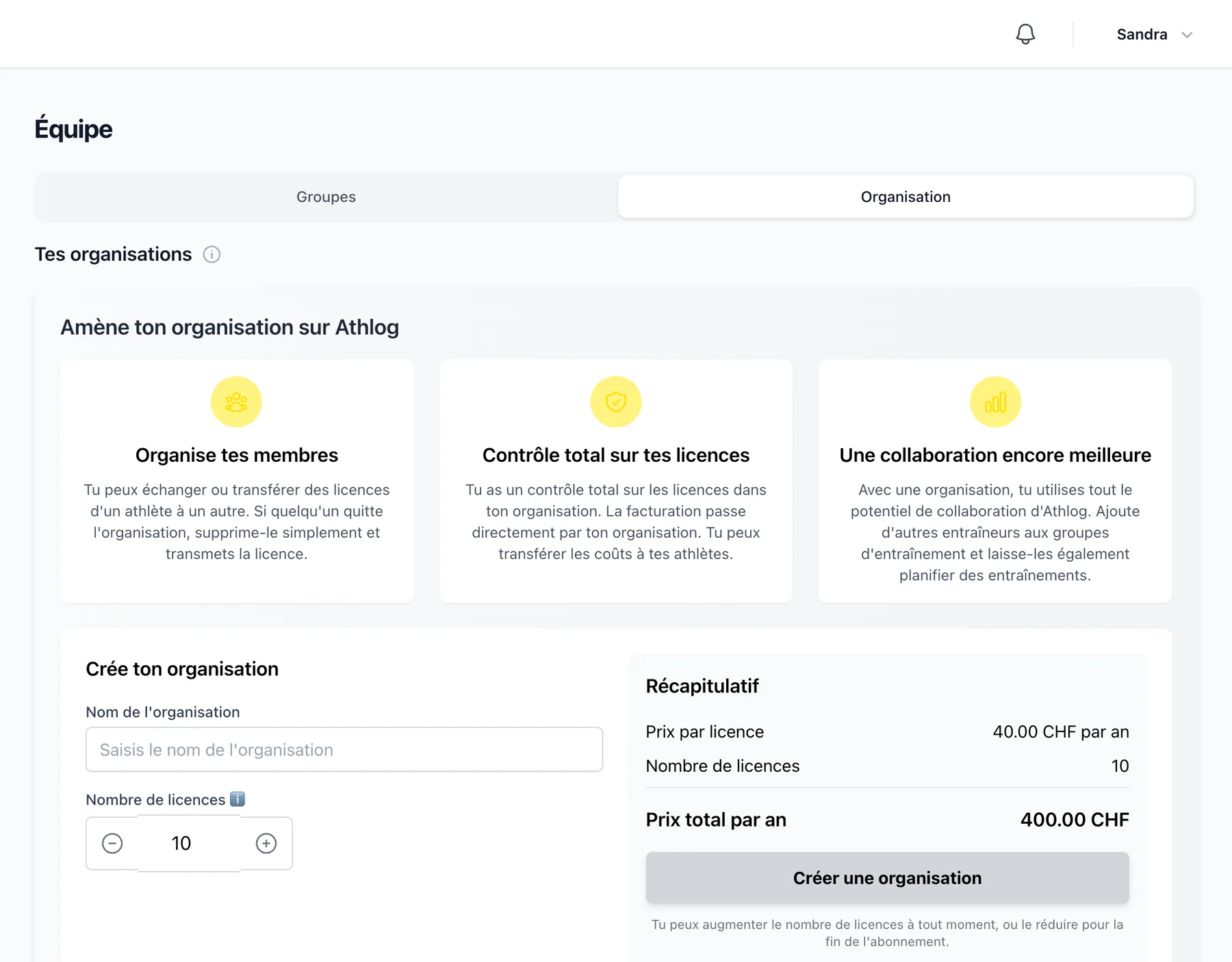Click the heading Organise tes membres
Viewport: 1232px width, 962px height.
click(237, 455)
